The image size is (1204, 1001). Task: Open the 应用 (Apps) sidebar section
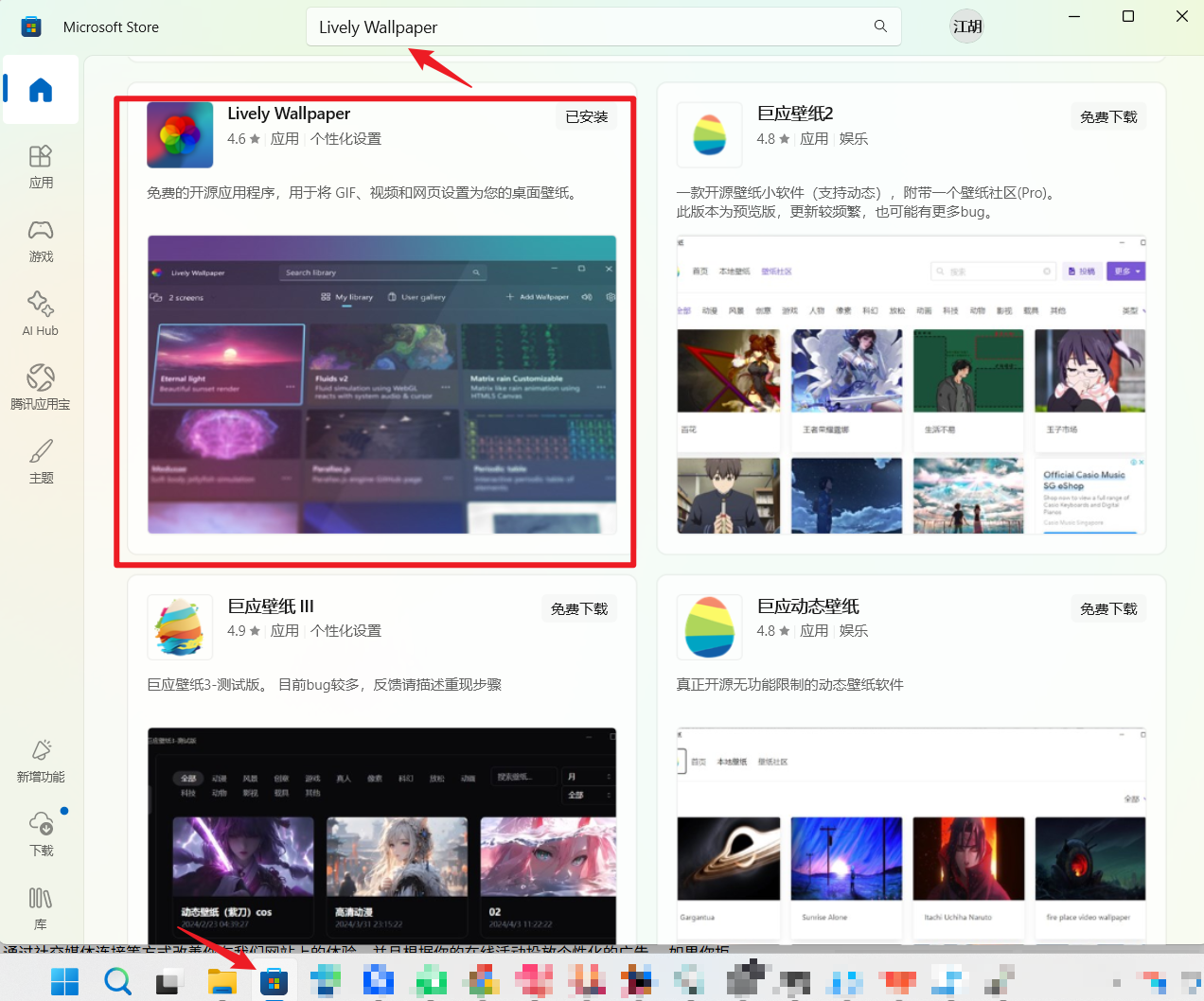(41, 167)
